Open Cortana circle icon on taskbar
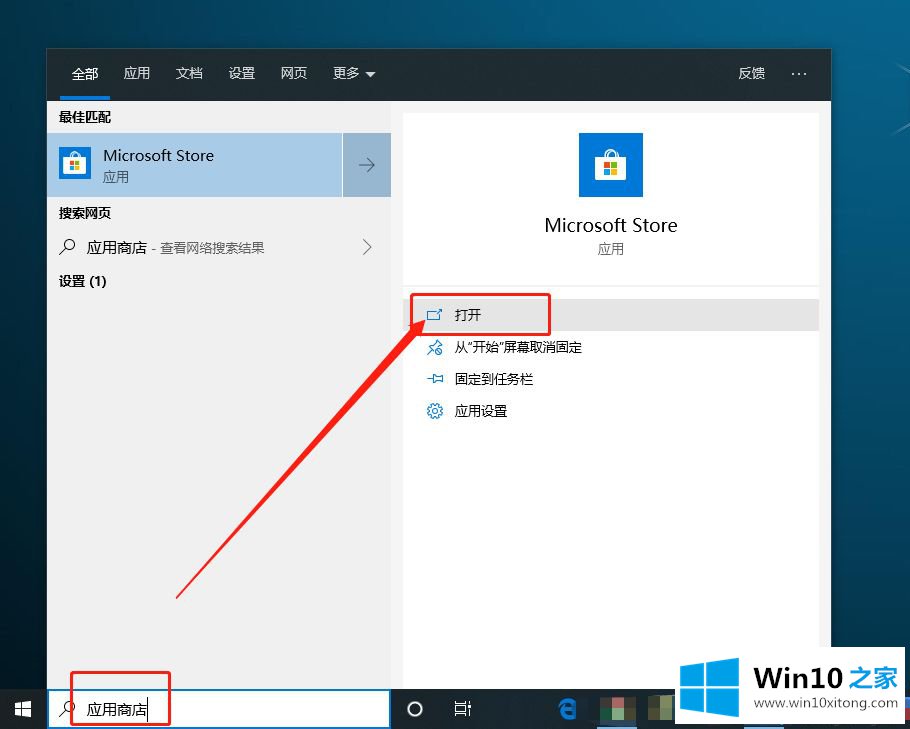 coord(414,709)
